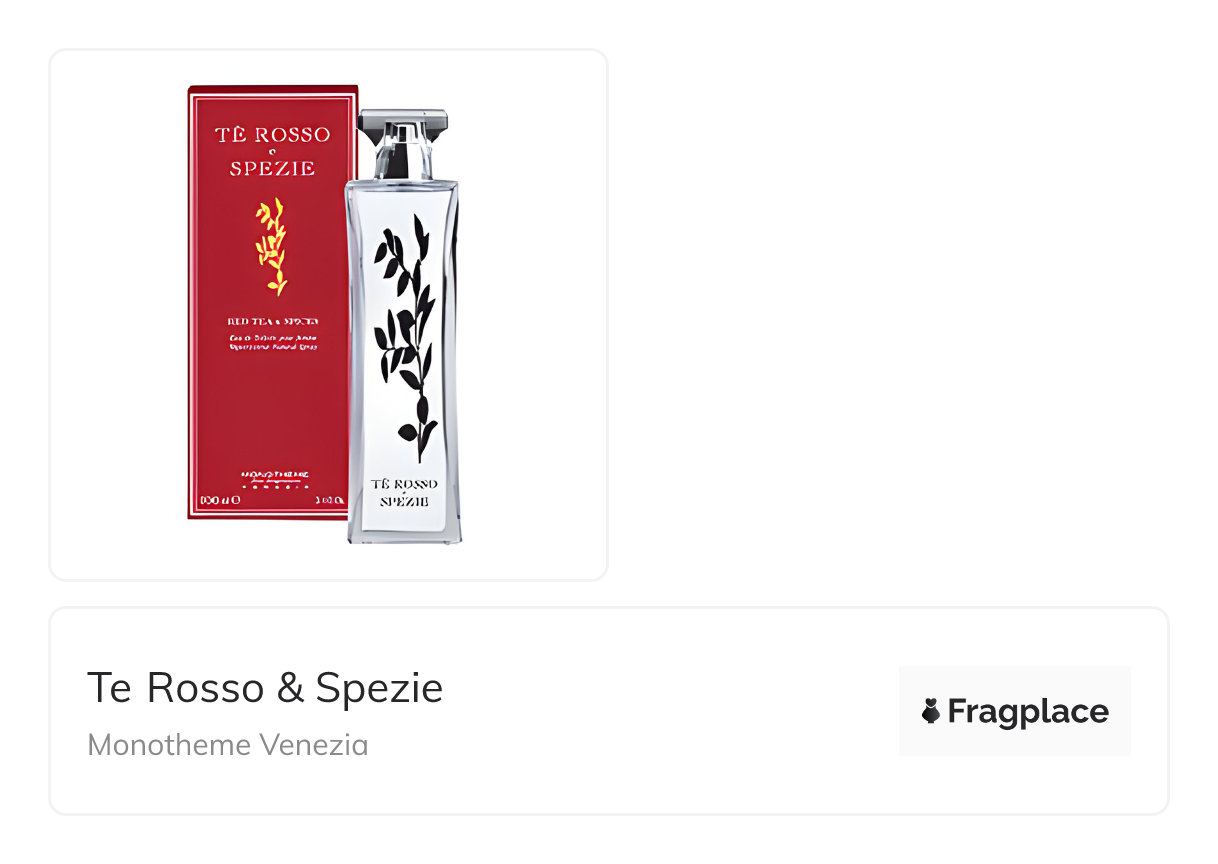
Task: Click the spray nozzle under the cap
Action: [x=404, y=159]
